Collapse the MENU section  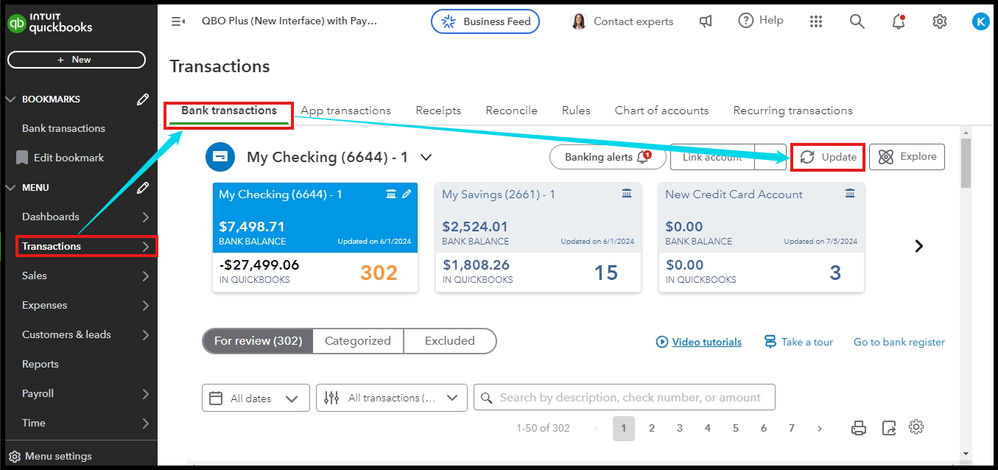[11, 188]
